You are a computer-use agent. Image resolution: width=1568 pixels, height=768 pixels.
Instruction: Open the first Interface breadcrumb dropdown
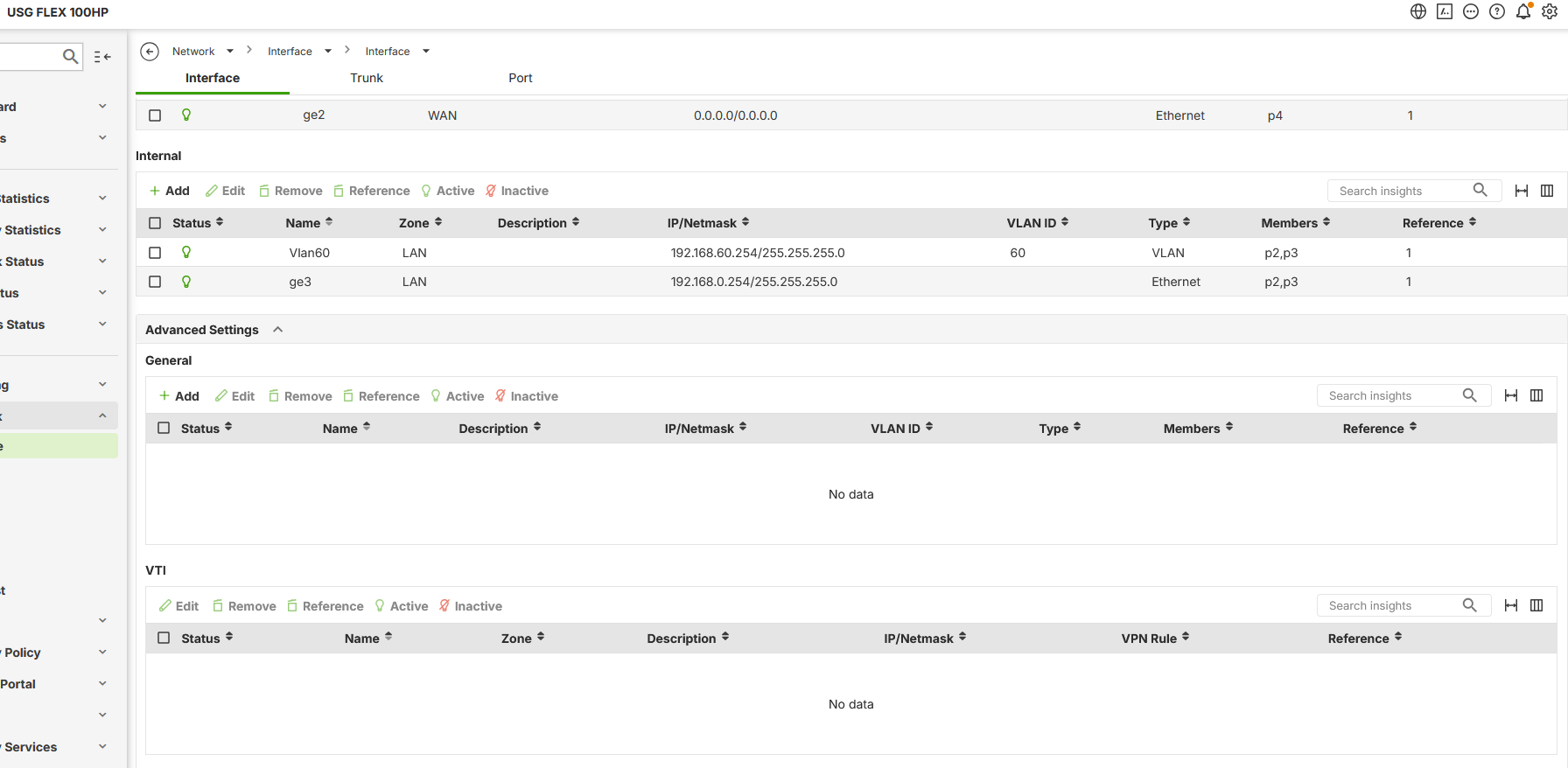pos(328,52)
